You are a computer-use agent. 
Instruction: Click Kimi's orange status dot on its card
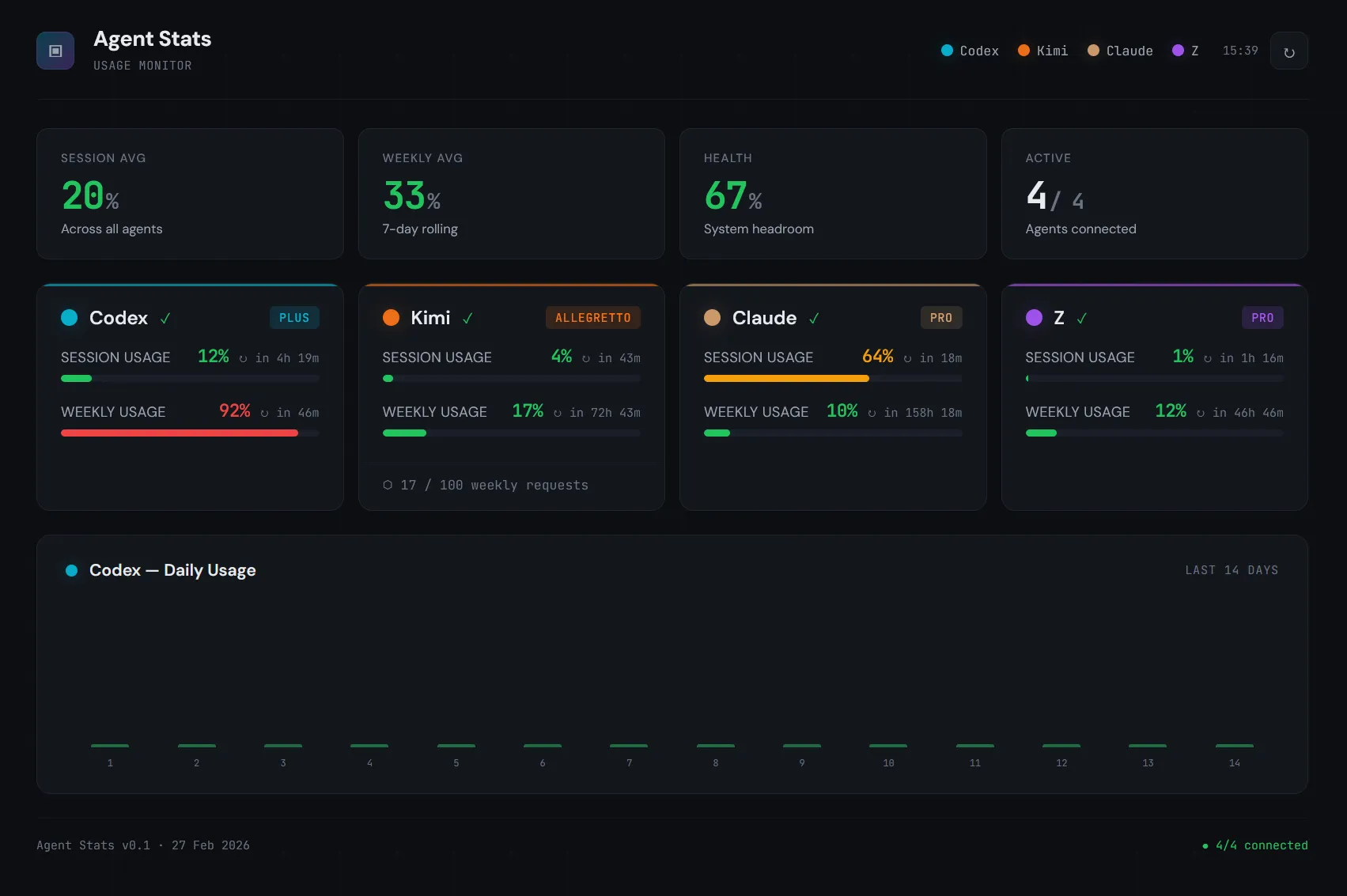coord(391,317)
